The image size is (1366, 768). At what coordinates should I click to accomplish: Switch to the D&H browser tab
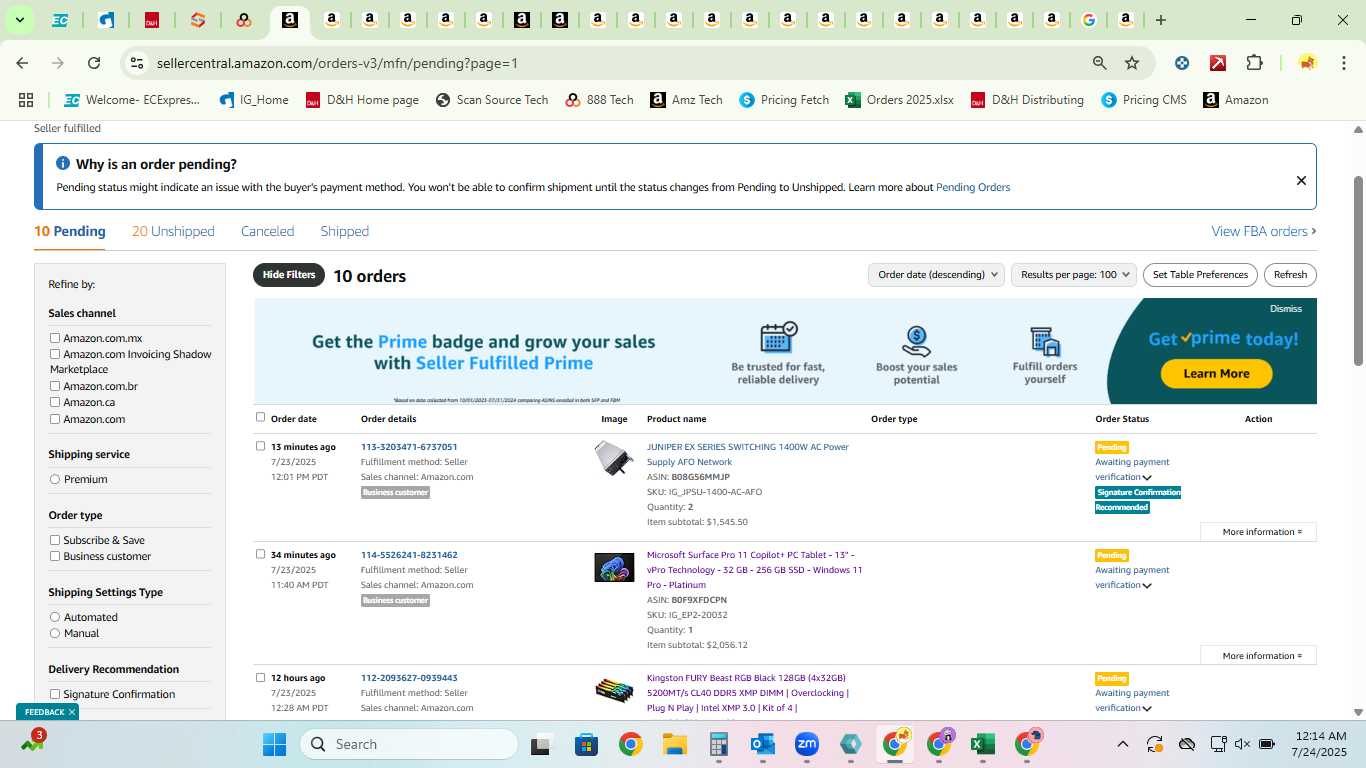point(151,20)
